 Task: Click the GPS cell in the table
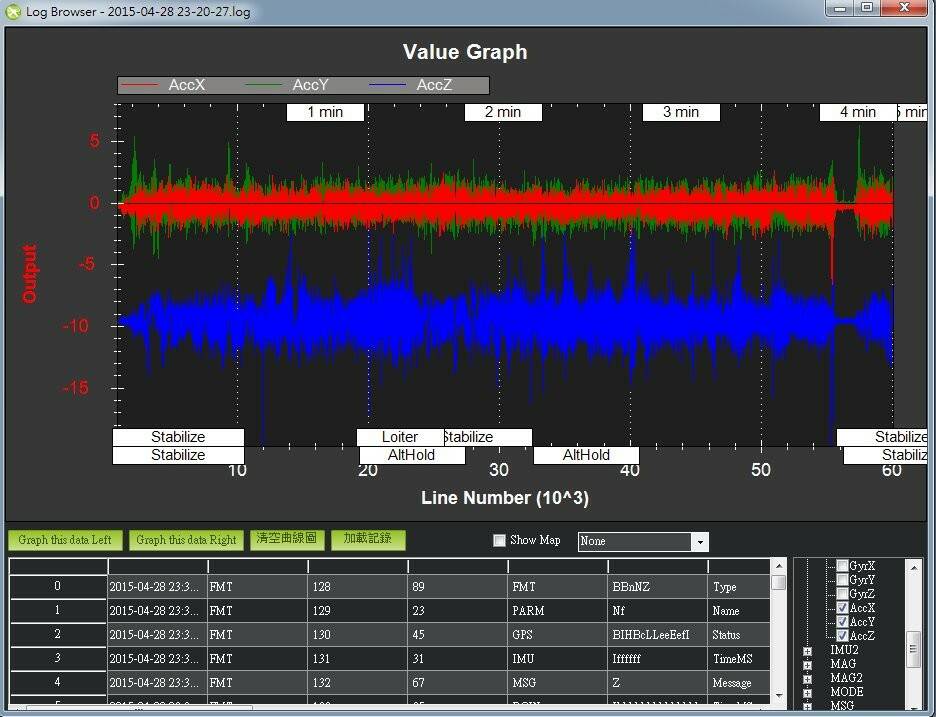click(x=558, y=635)
